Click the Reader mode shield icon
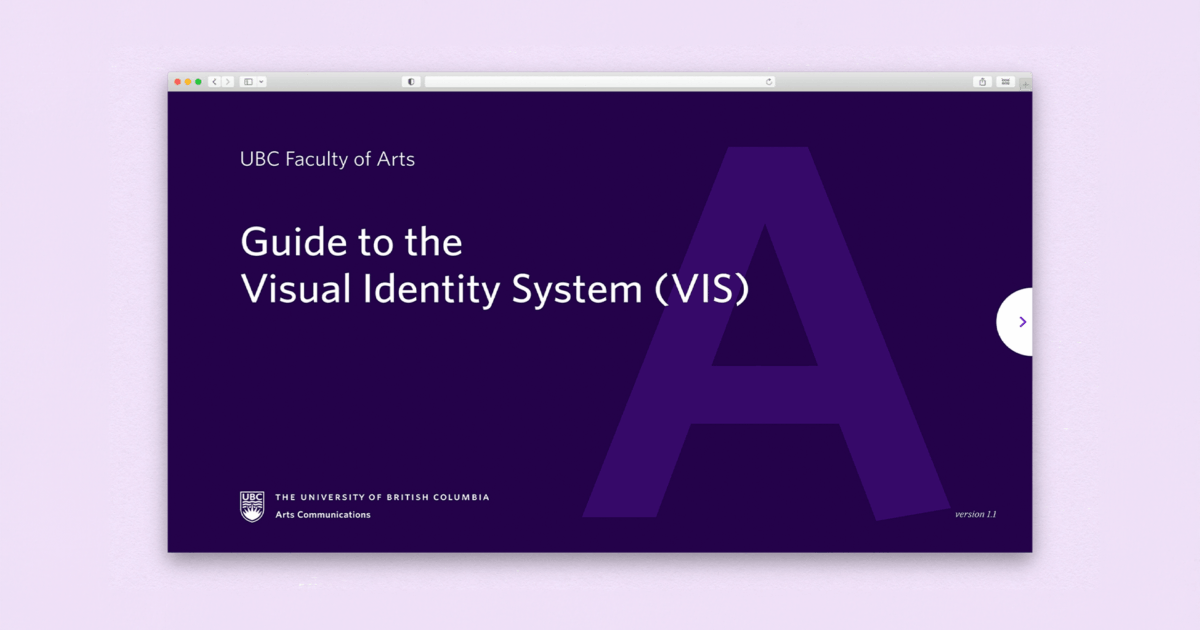The height and width of the screenshot is (630, 1200). click(410, 81)
